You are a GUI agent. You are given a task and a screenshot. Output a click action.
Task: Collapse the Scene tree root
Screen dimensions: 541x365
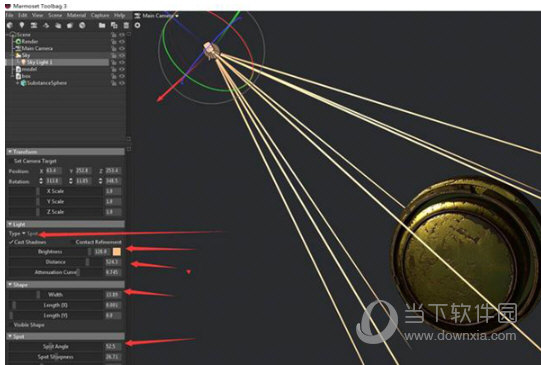pyautogui.click(x=8, y=34)
